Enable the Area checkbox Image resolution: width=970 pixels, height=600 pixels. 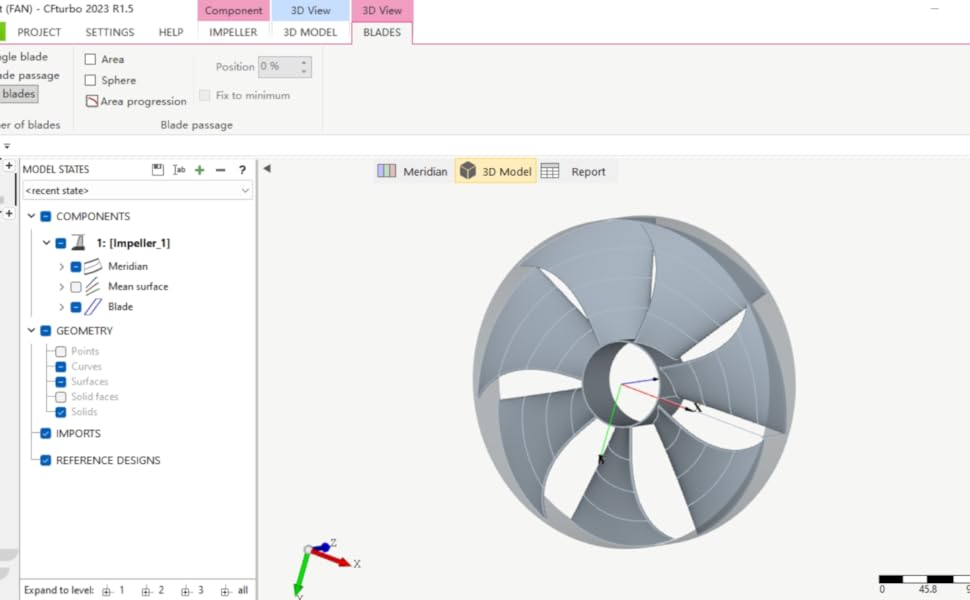[x=91, y=60]
